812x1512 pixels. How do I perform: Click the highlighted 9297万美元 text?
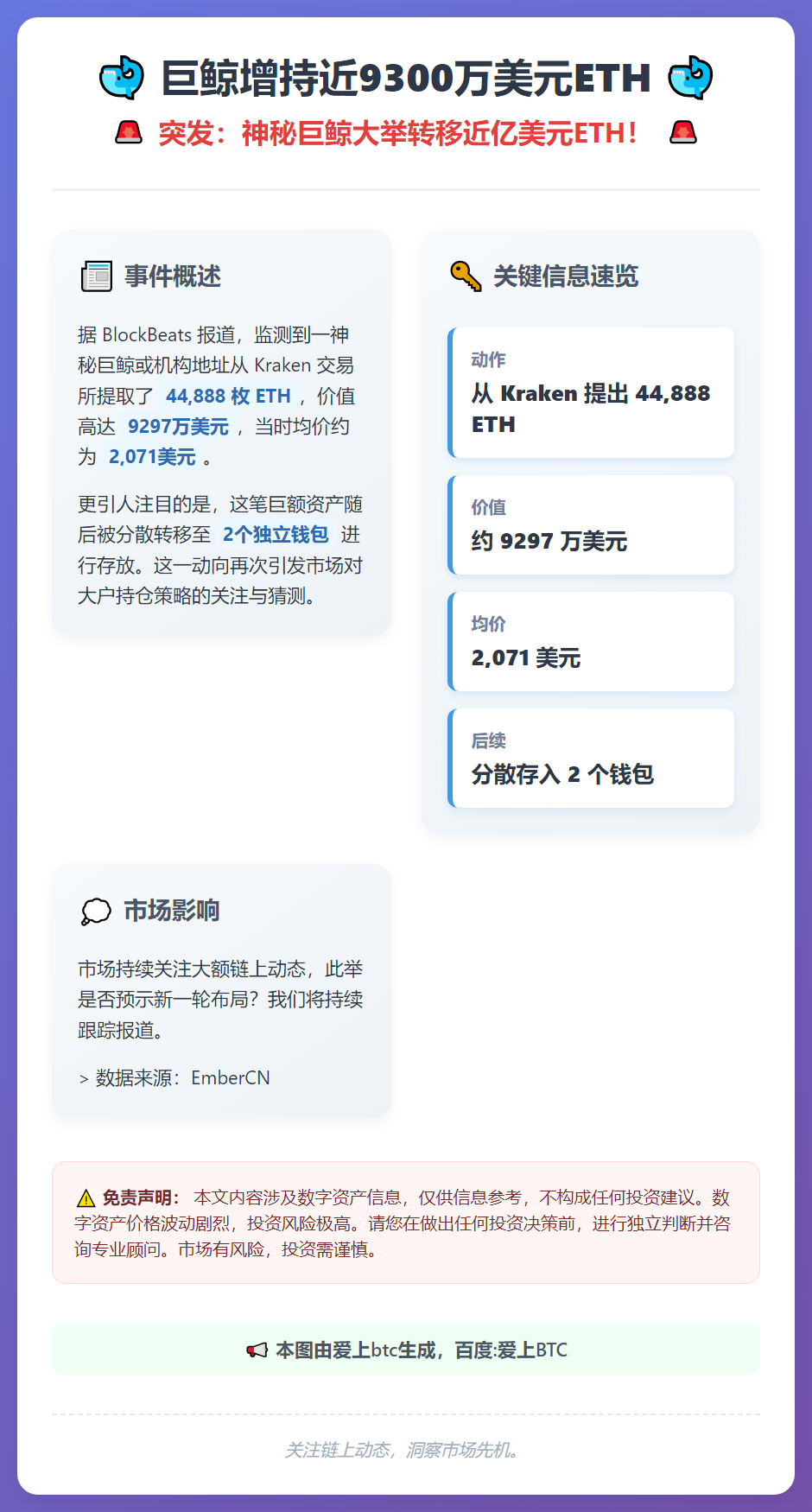[178, 426]
